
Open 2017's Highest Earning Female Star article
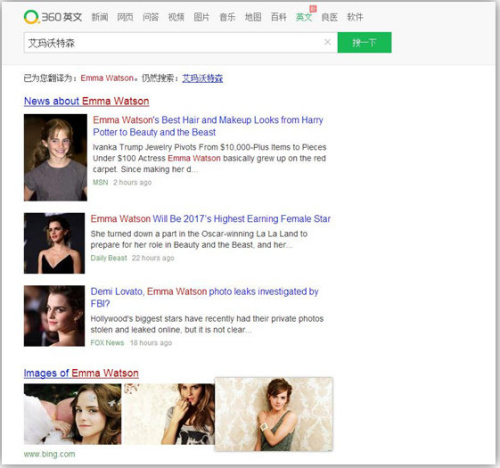point(211,219)
